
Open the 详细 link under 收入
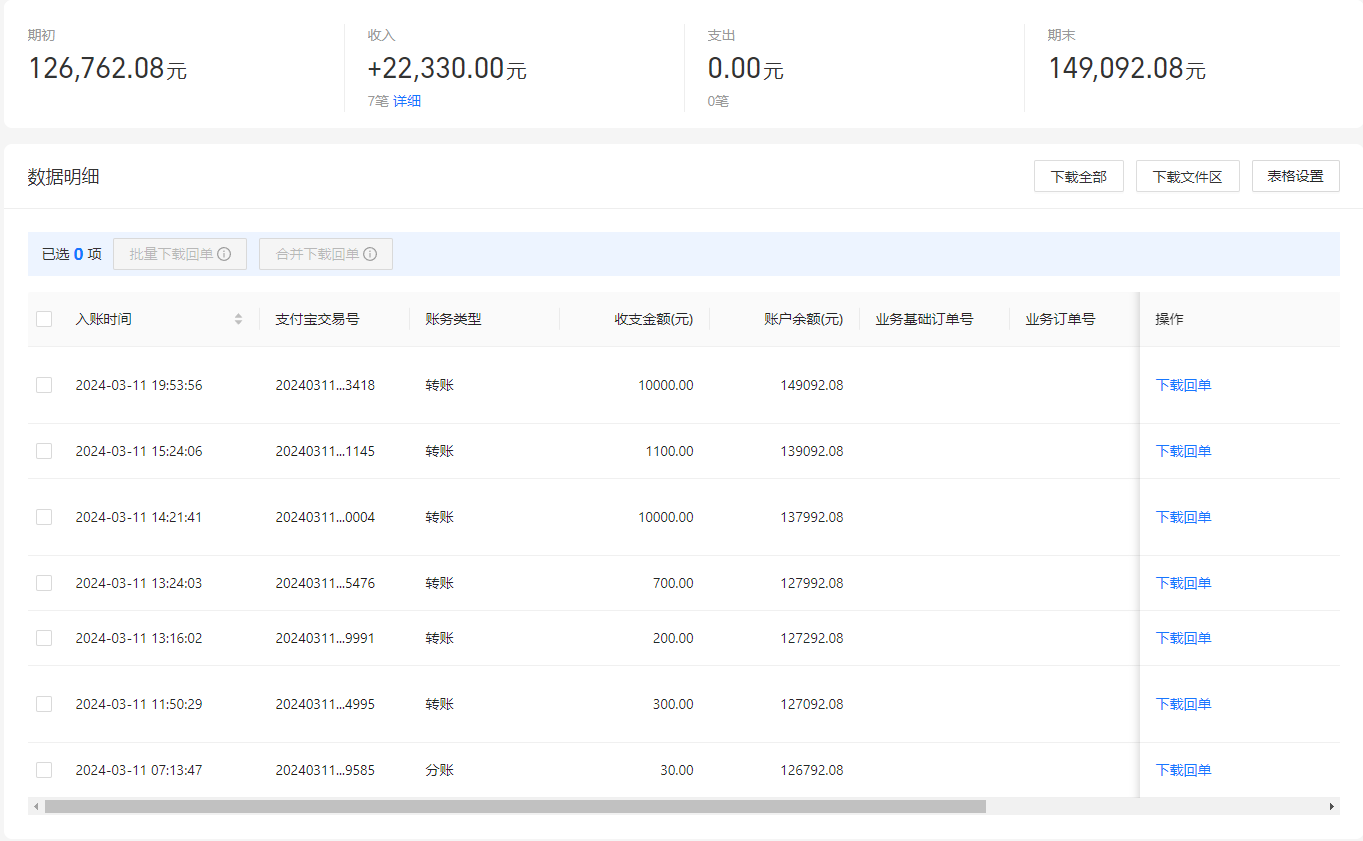point(407,101)
